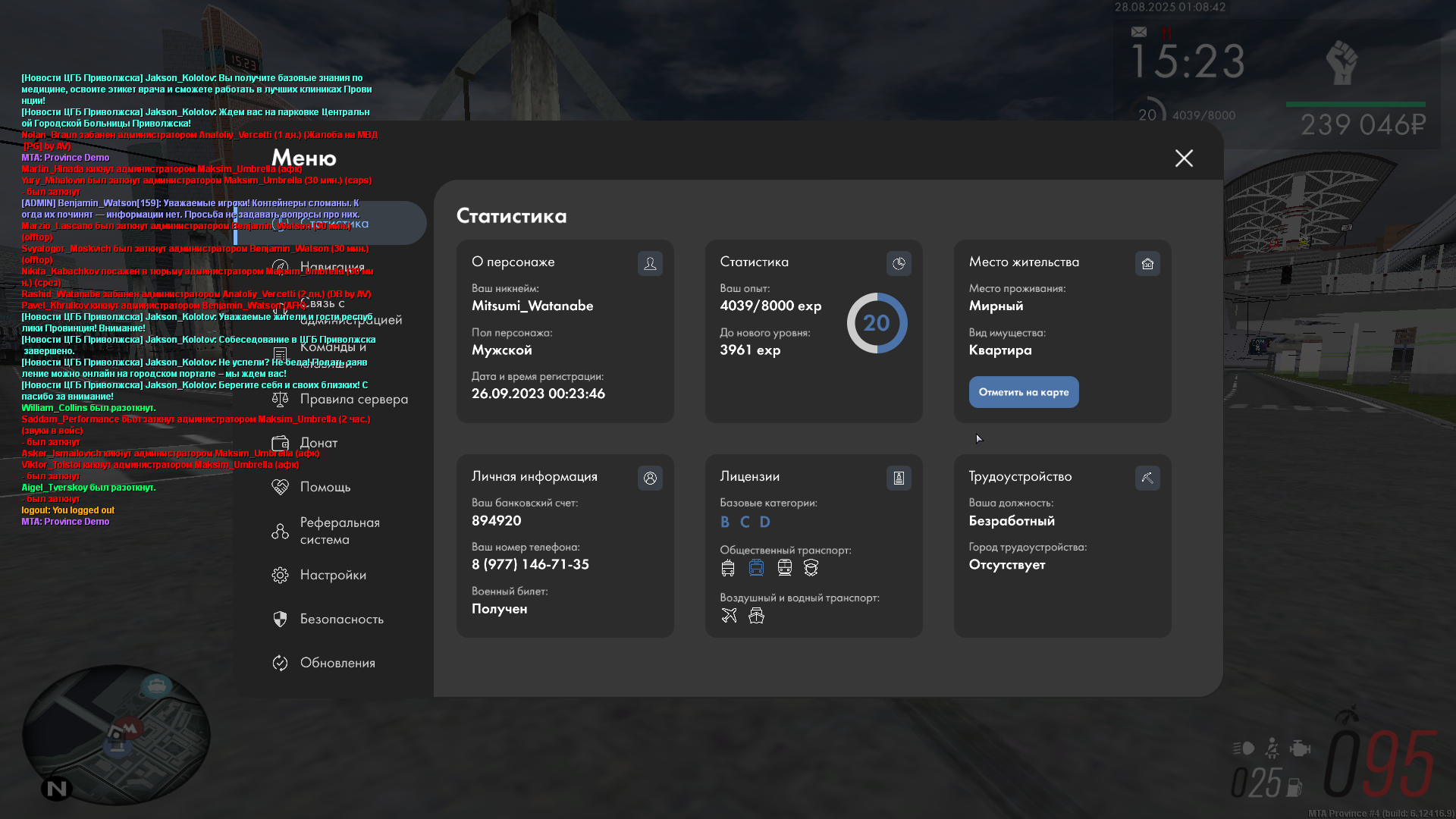Select Безопасность in the menu
Viewport: 1456px width, 819px height.
pyautogui.click(x=341, y=619)
